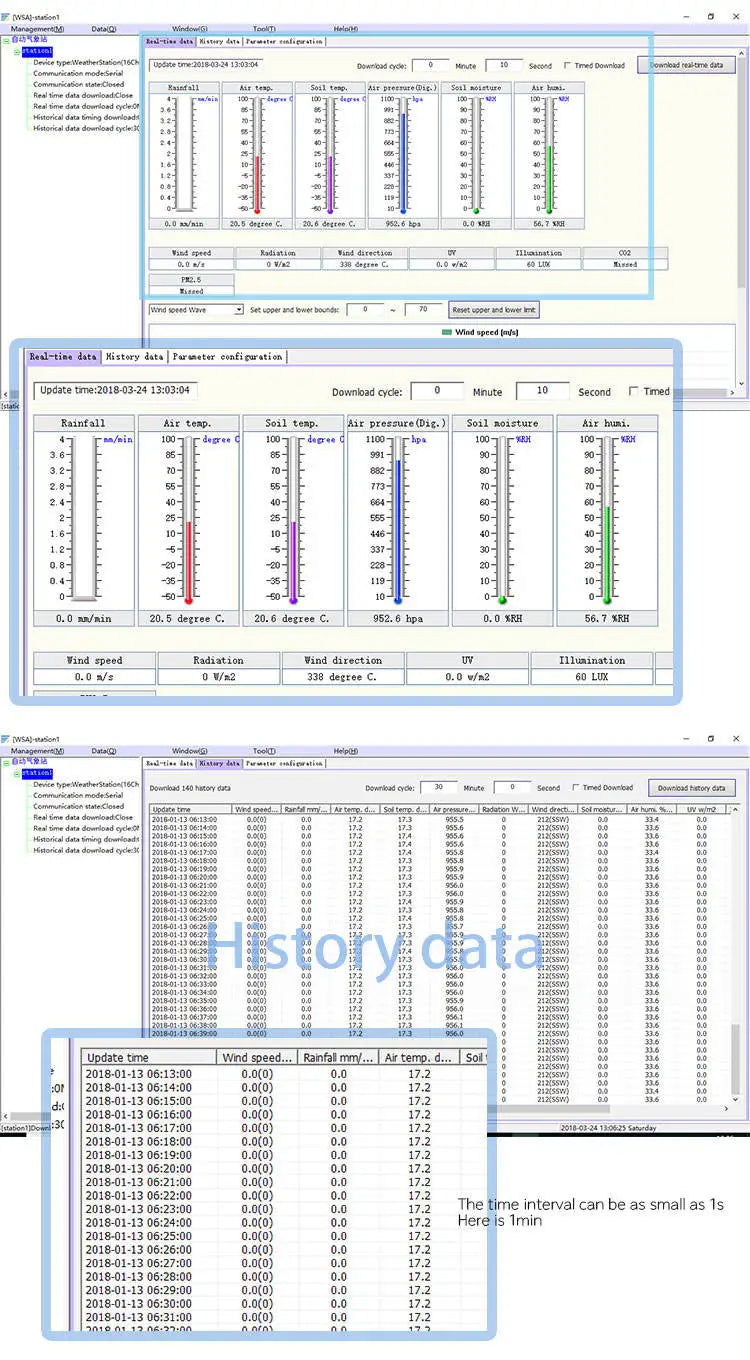Select the row '2018-01-13 06:35:00' in the history table

click(x=440, y=1000)
